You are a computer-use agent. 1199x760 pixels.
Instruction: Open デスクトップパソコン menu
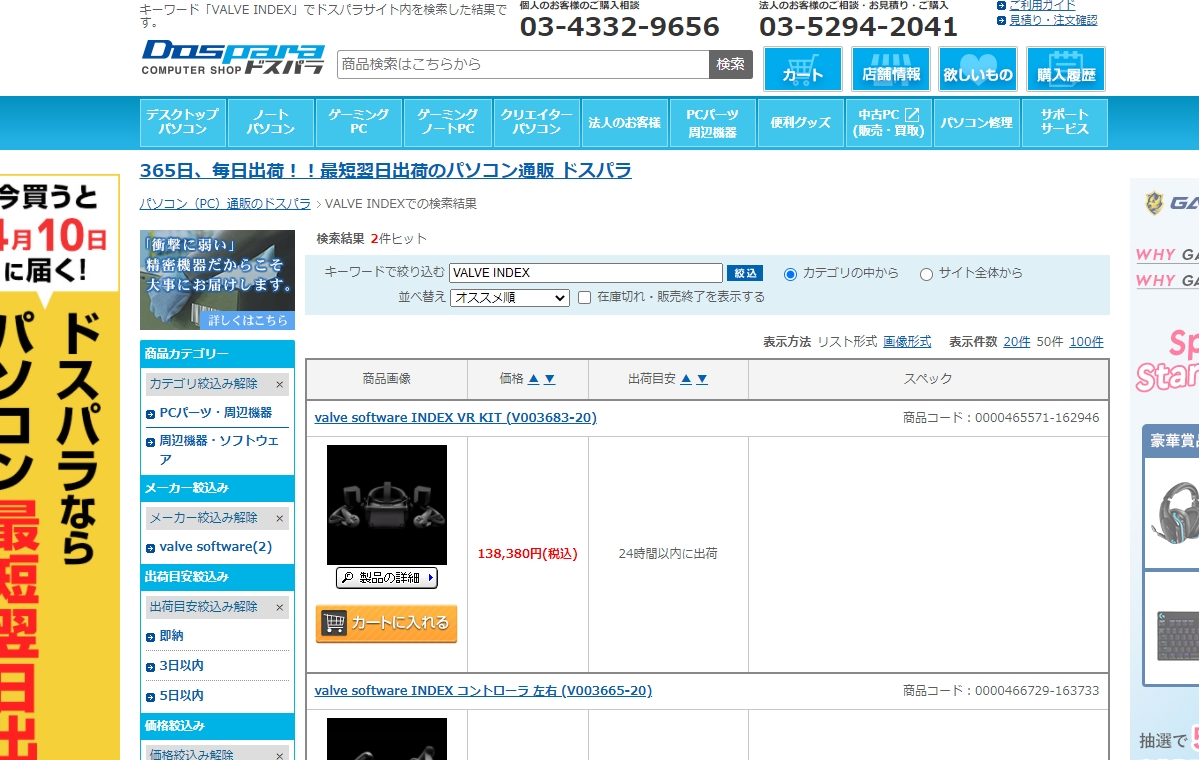point(183,122)
